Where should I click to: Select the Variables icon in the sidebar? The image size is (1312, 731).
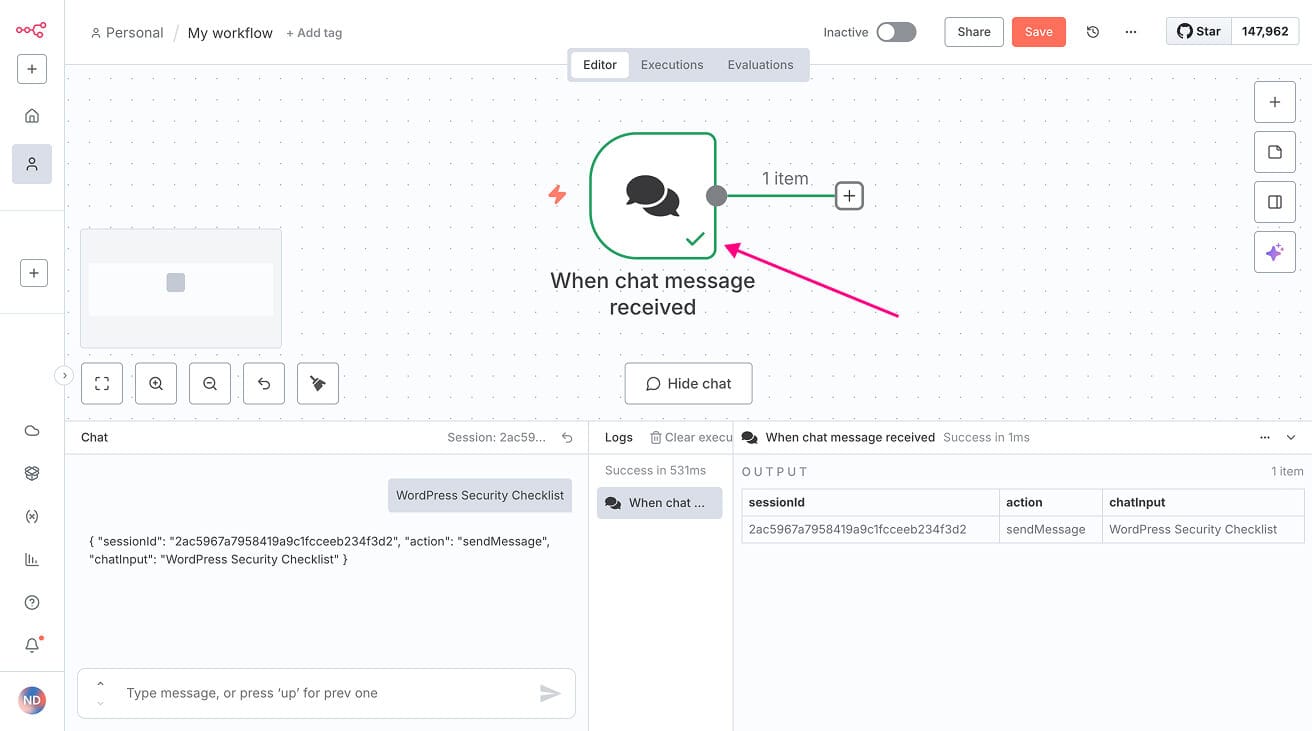point(31,516)
